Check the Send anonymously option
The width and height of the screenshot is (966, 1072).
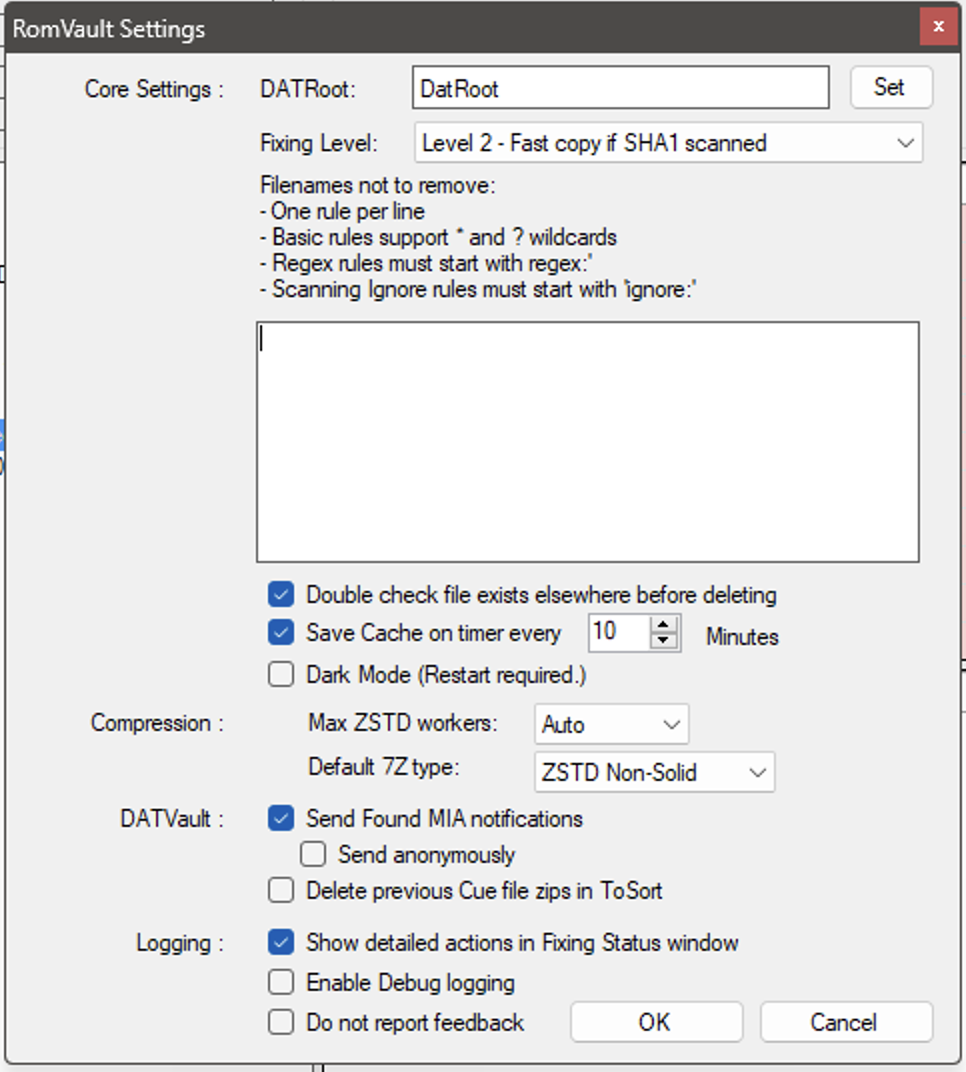coord(313,855)
